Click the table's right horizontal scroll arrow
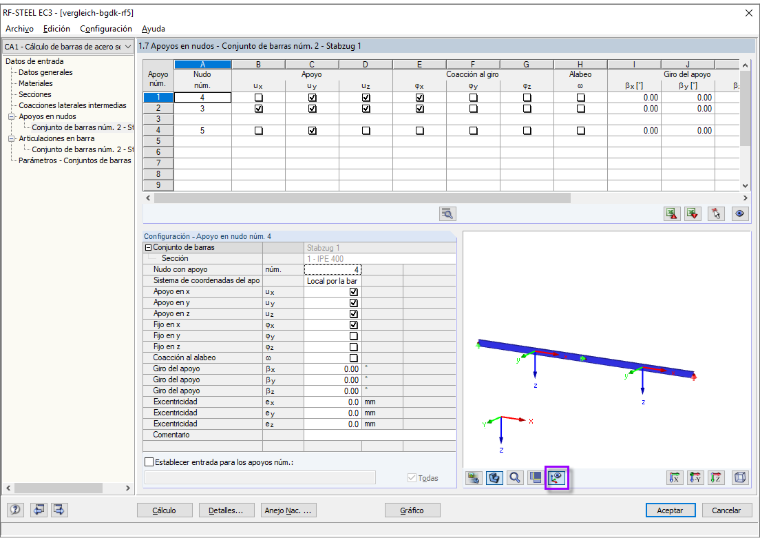The image size is (760, 541). point(745,198)
